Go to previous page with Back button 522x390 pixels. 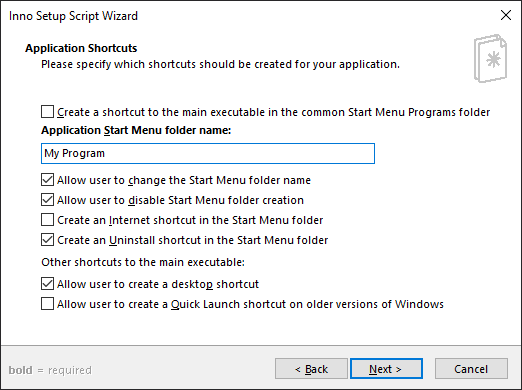[311, 369]
